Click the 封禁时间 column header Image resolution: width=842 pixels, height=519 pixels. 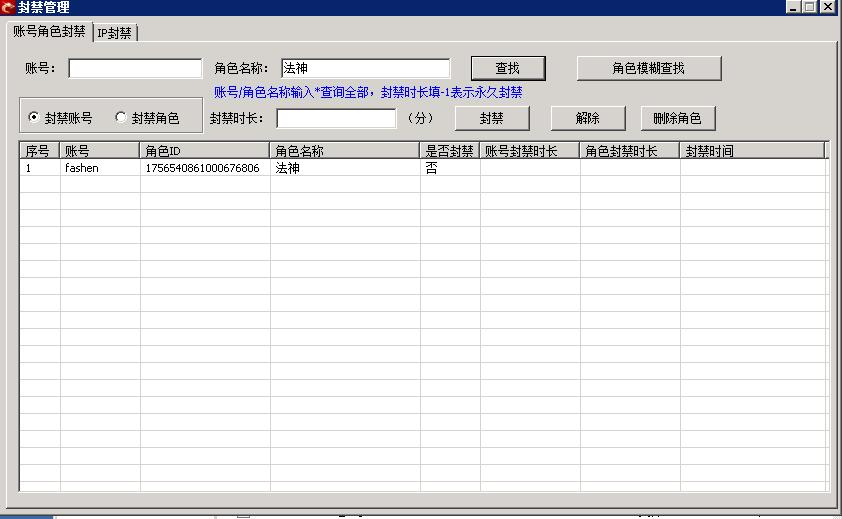[x=752, y=151]
